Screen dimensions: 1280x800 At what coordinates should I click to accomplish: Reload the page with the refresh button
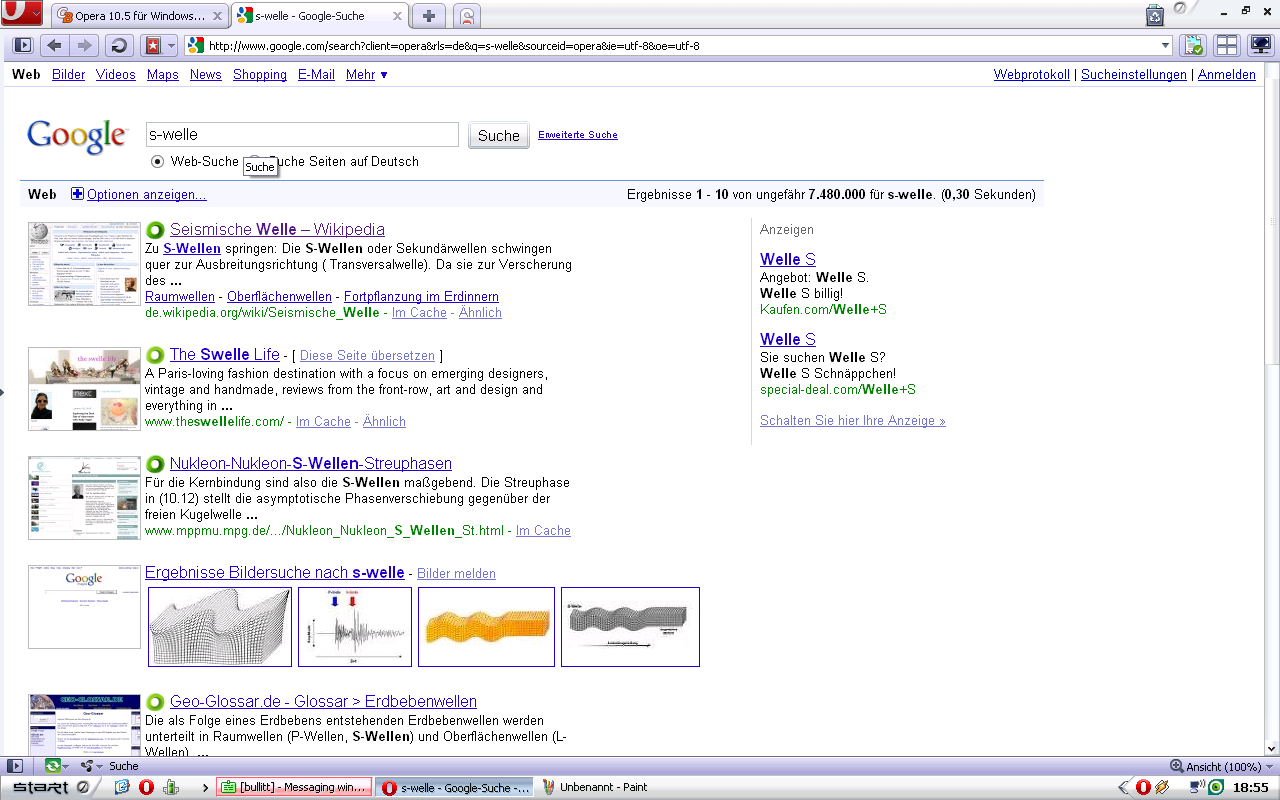119,46
